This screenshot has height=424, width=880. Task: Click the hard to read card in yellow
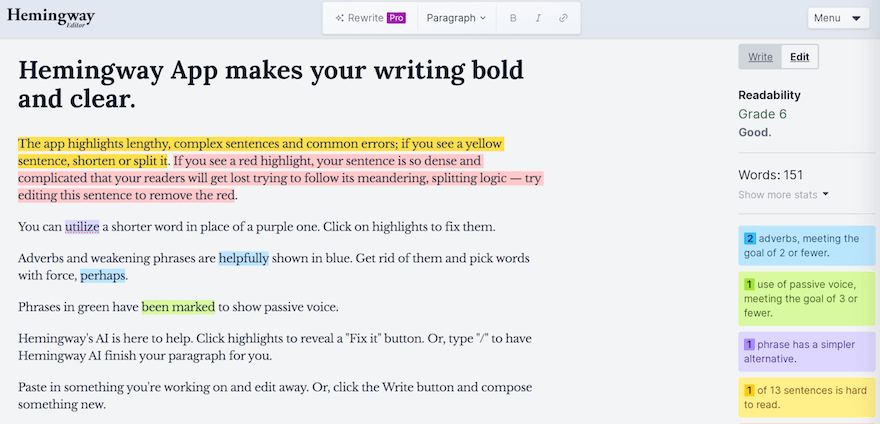pos(806,398)
